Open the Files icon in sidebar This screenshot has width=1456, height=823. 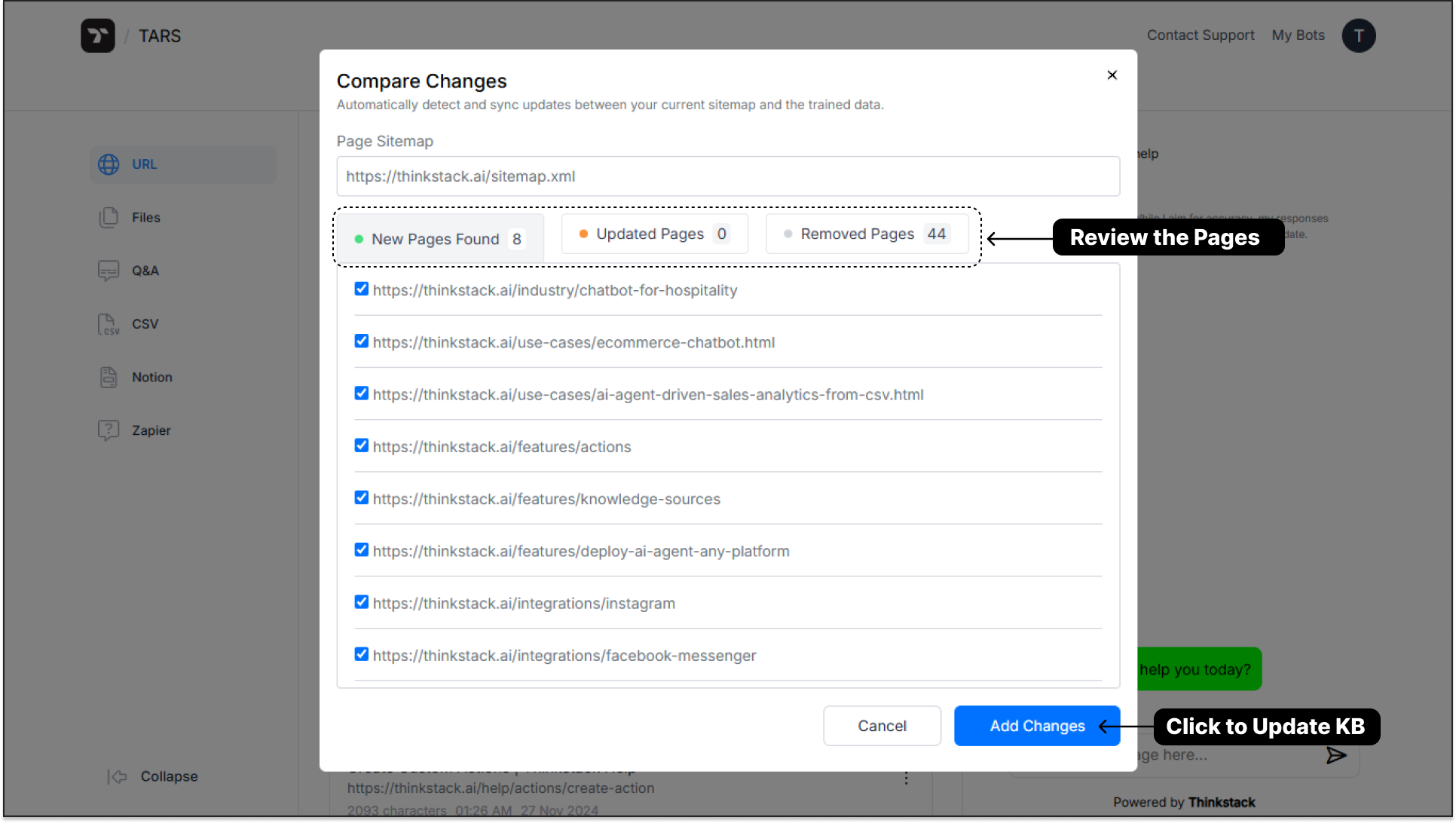click(x=109, y=217)
